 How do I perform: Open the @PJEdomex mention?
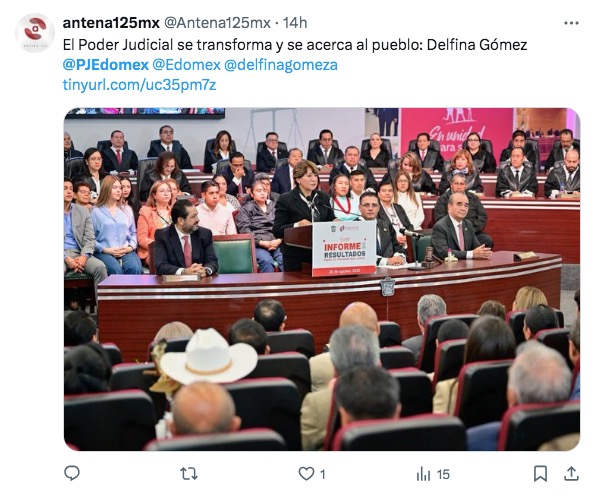click(x=105, y=65)
